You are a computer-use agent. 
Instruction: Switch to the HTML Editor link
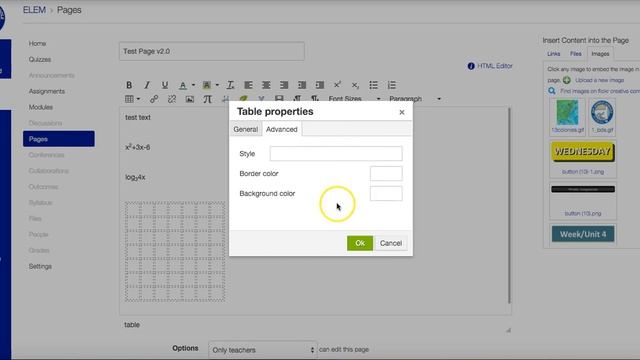(495, 66)
